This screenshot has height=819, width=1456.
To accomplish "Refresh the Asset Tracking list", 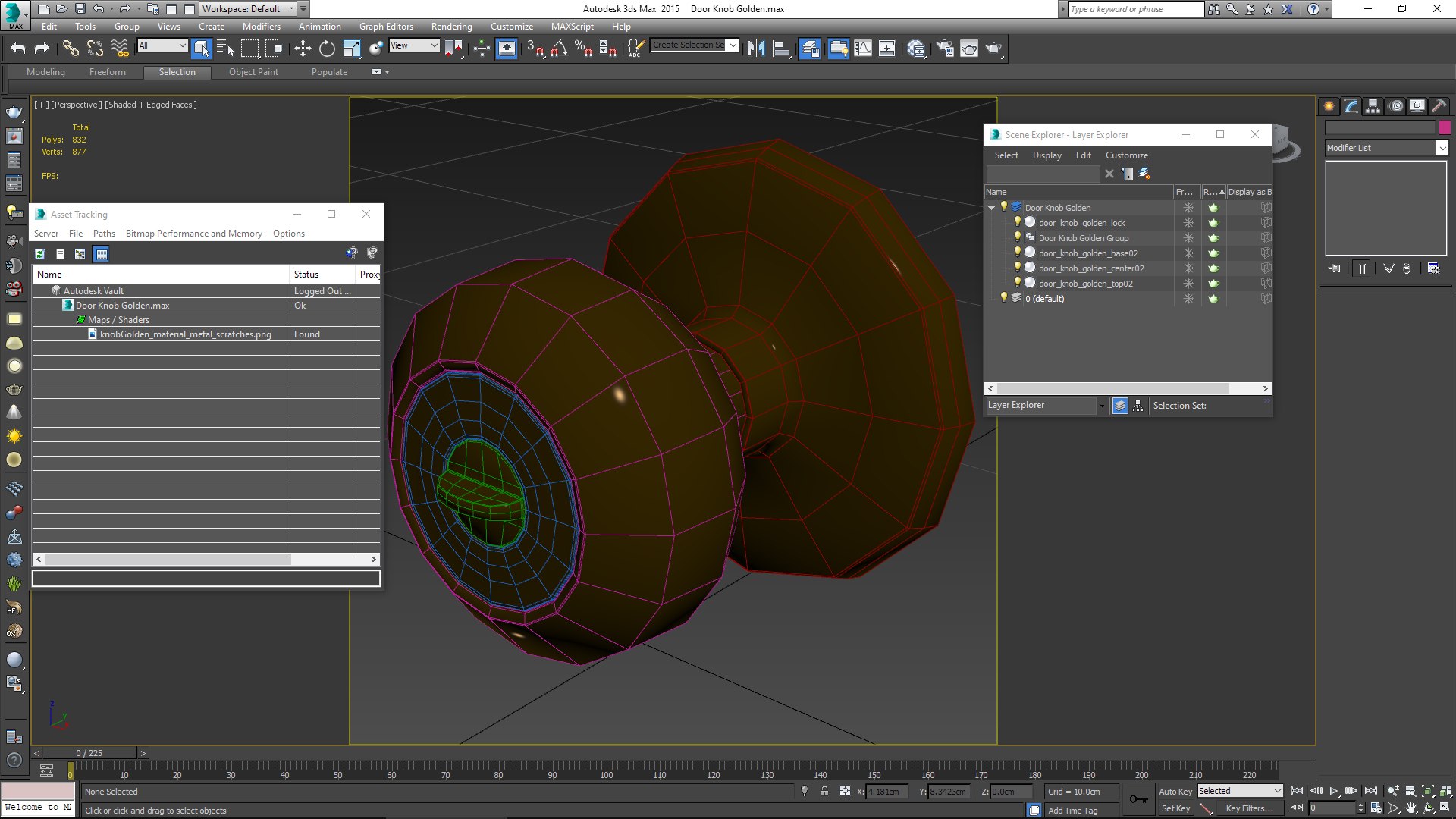I will [x=39, y=254].
